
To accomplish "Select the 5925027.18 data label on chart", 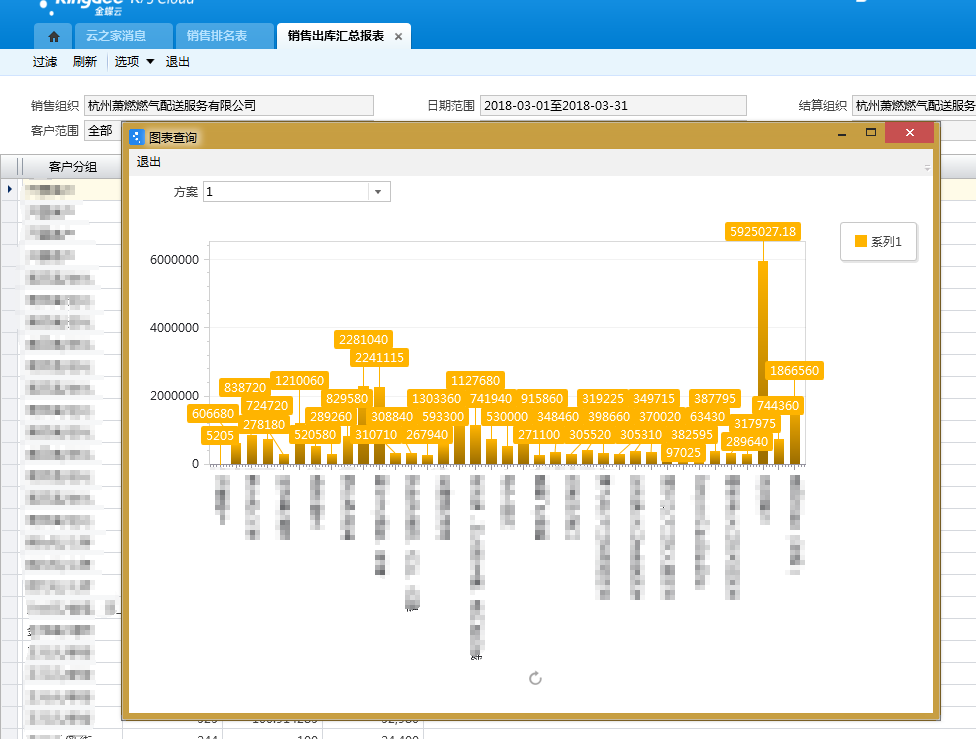I will click(763, 231).
